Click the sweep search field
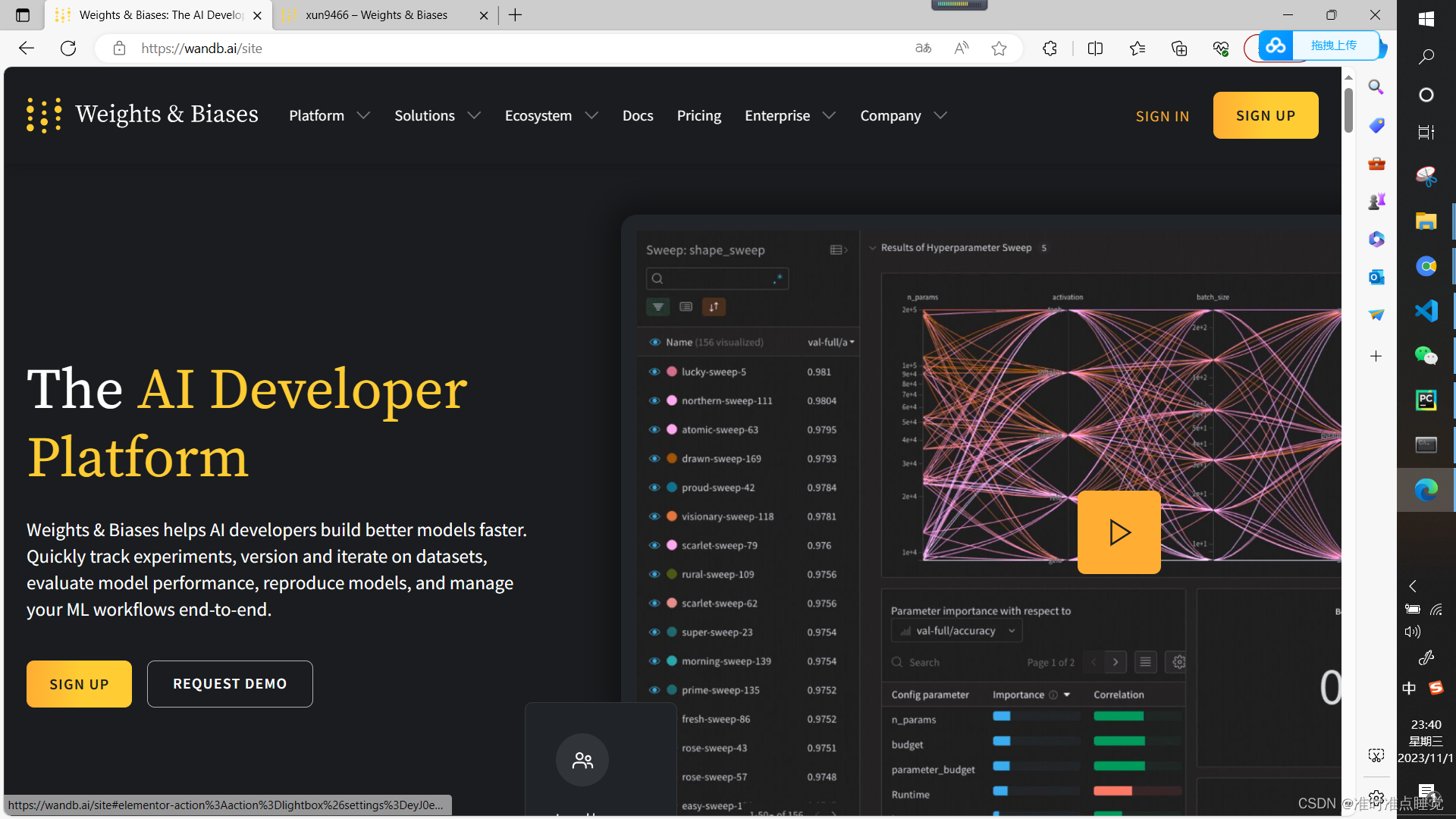Viewport: 1456px width, 819px height. click(717, 278)
